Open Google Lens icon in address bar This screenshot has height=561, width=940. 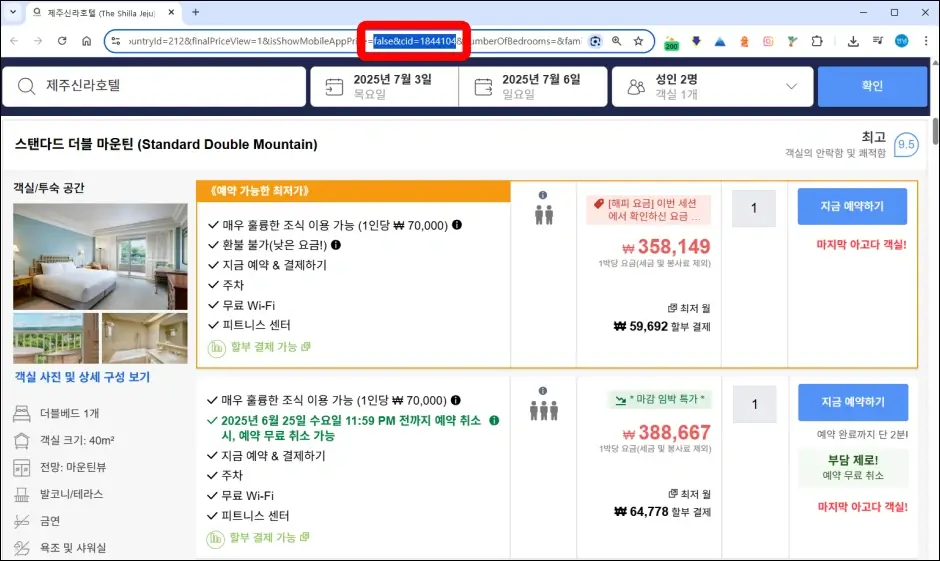[595, 41]
